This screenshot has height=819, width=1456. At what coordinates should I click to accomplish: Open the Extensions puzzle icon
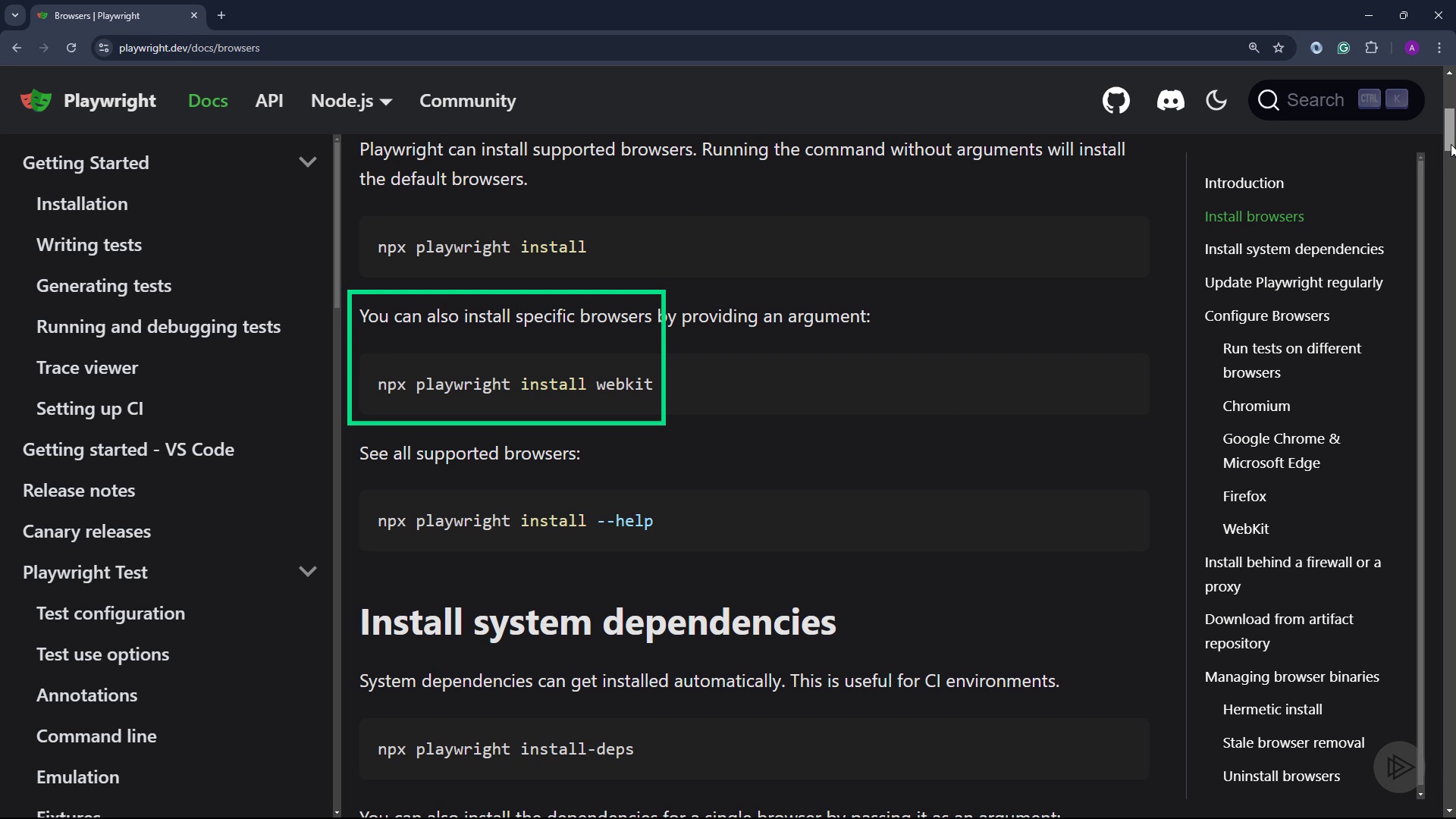tap(1371, 48)
